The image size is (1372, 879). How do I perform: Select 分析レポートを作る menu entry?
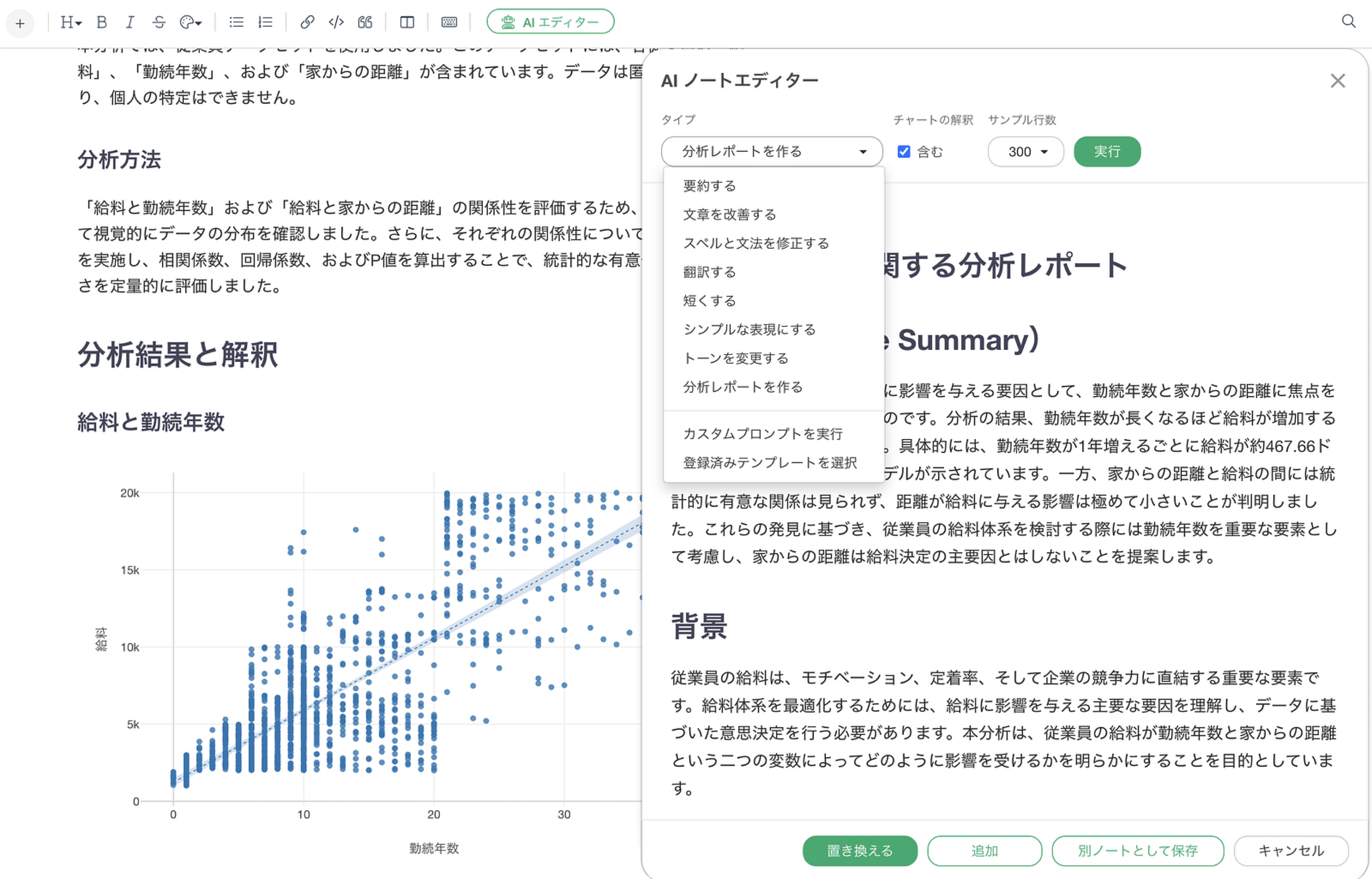(x=773, y=387)
